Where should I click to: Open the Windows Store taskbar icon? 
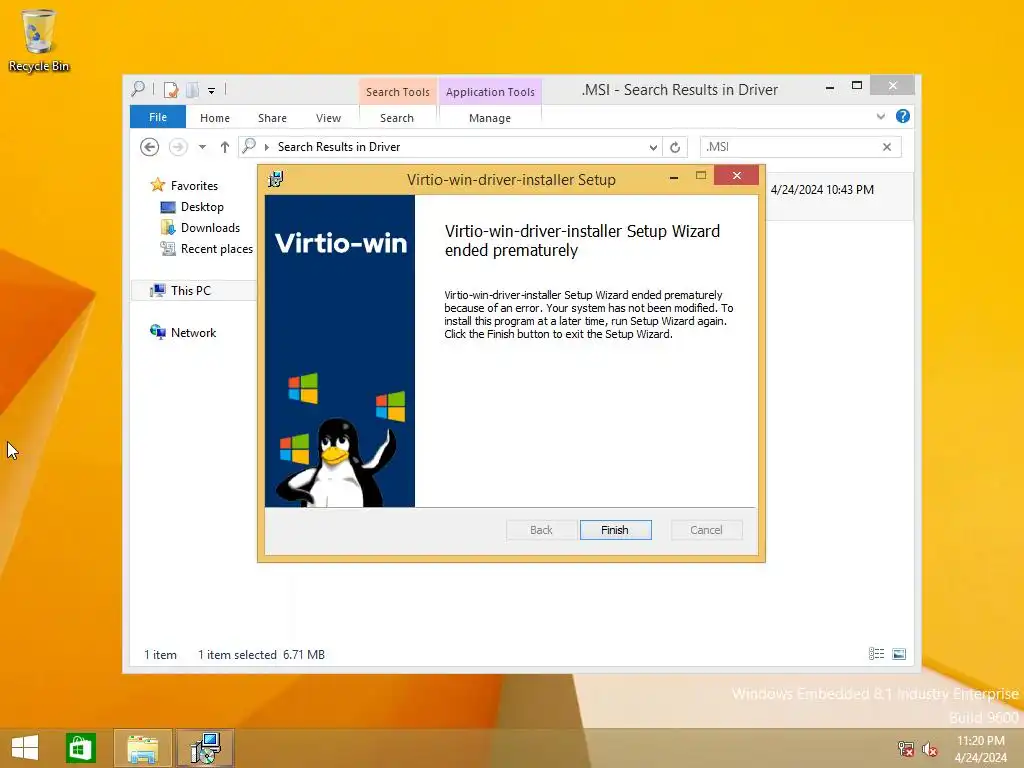click(81, 748)
